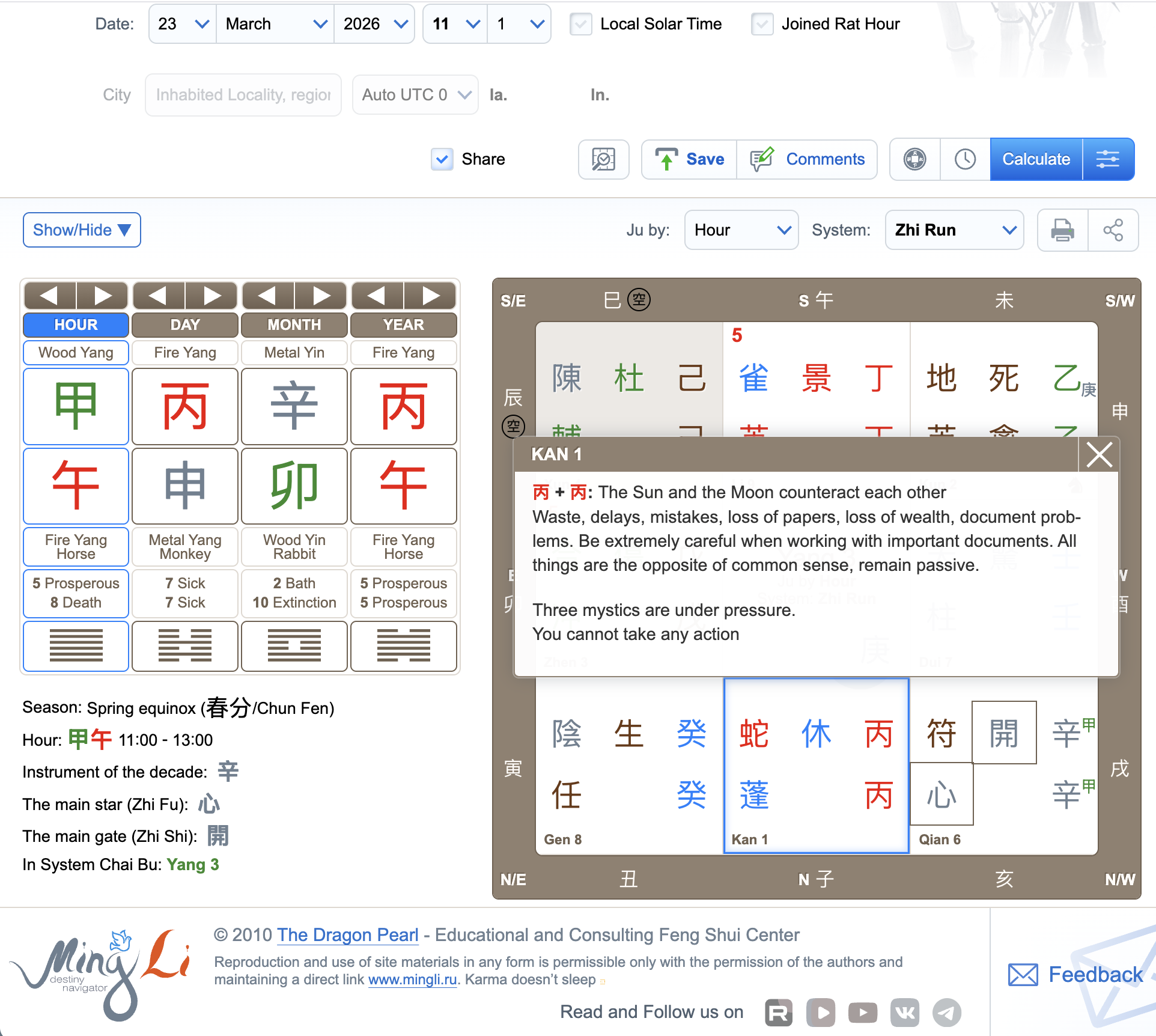
Task: Close the KAN 1 popup
Action: (x=1099, y=454)
